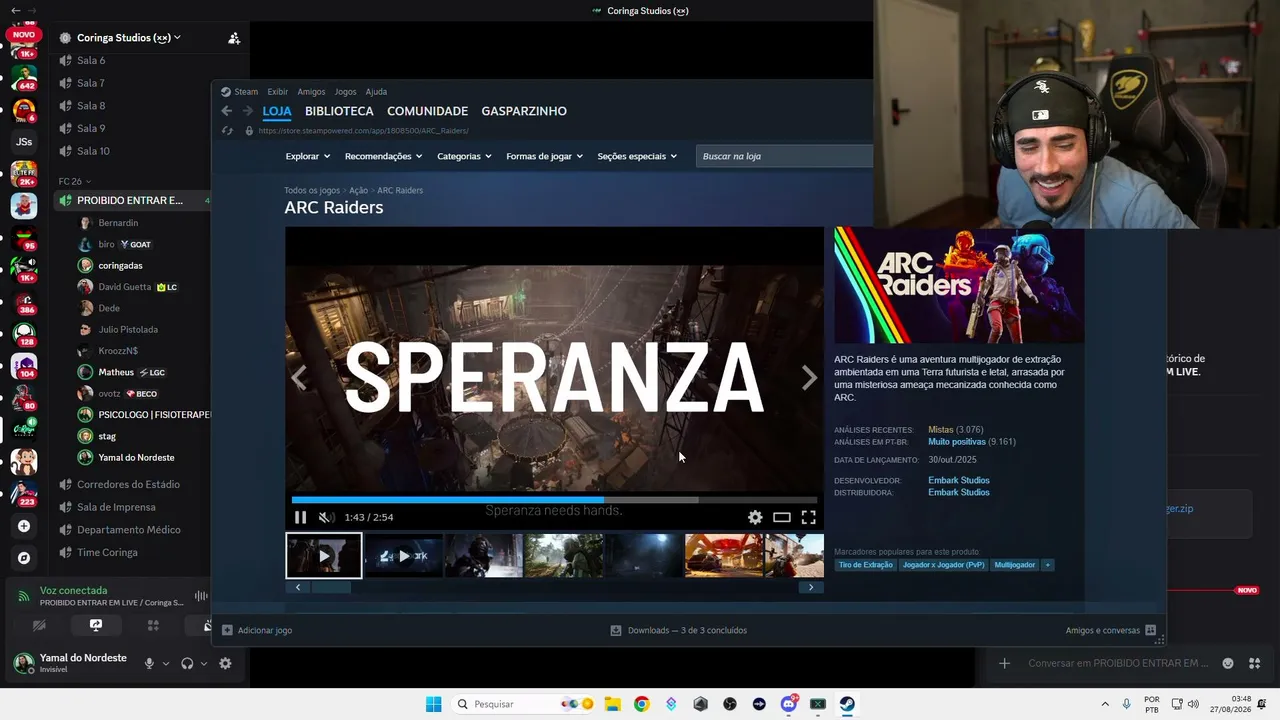Open the Steam Downloads status

click(x=679, y=631)
